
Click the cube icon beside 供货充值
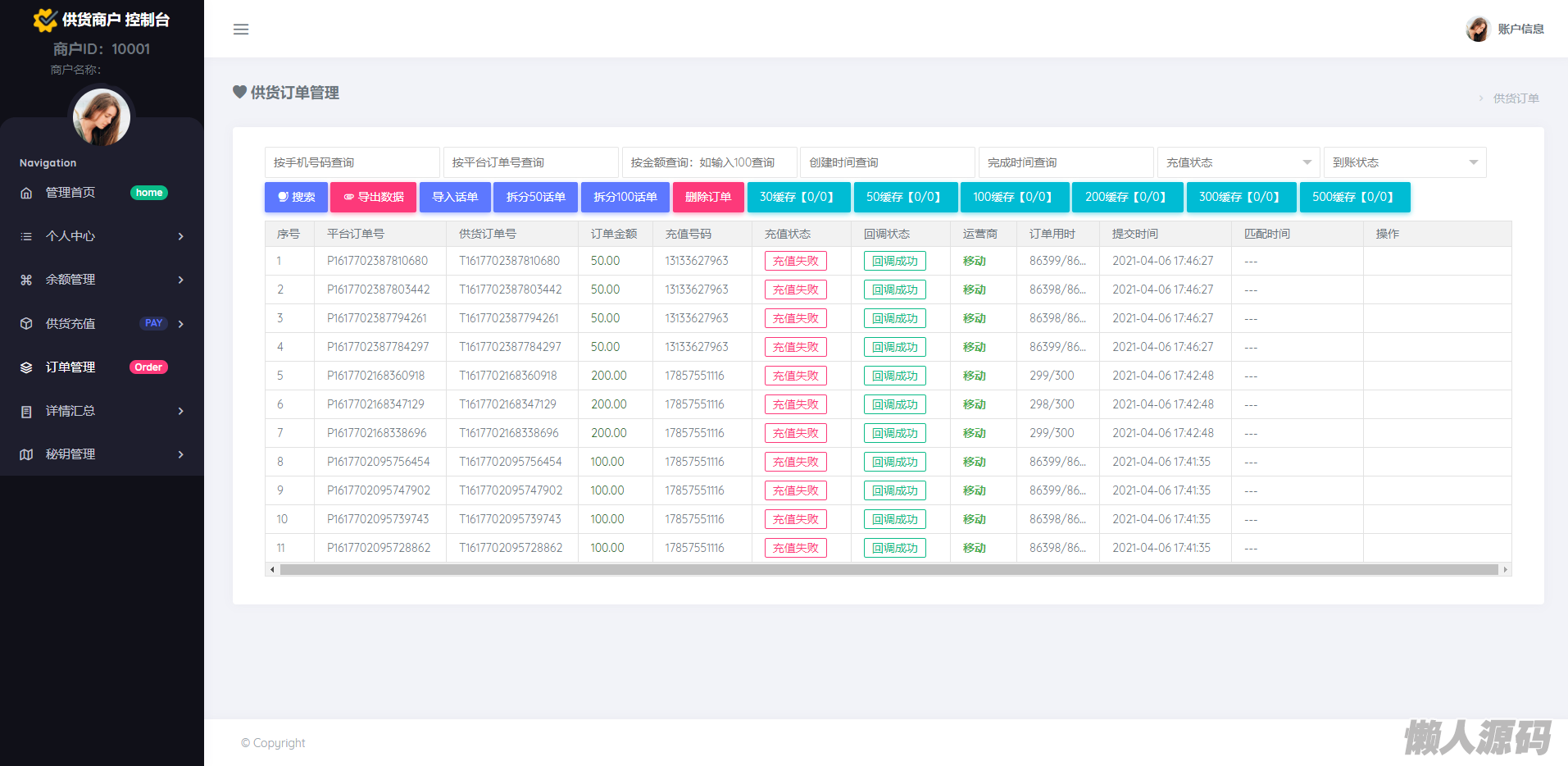[26, 323]
